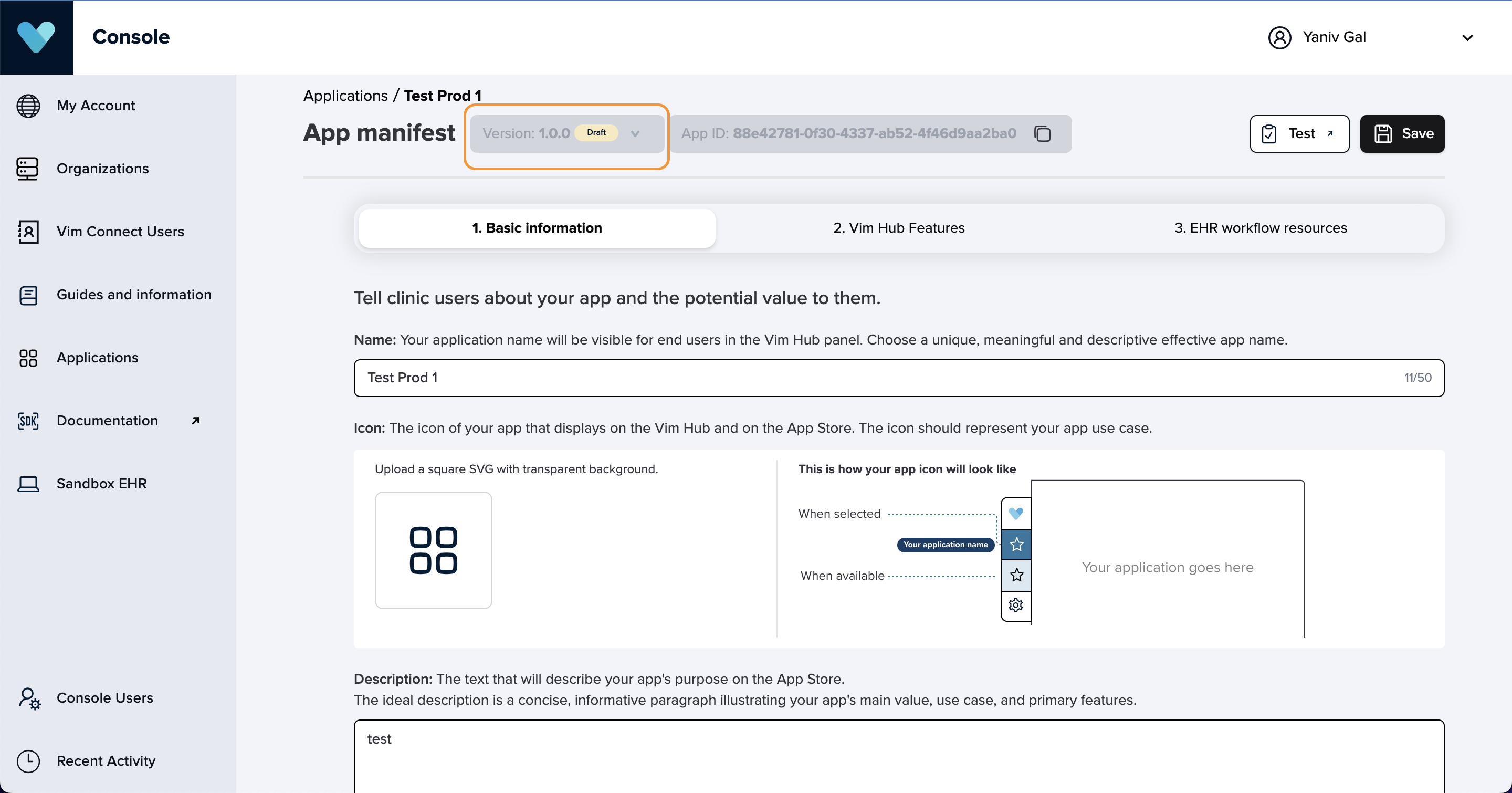Click the Test Prod 1 breadcrumb

tap(443, 96)
